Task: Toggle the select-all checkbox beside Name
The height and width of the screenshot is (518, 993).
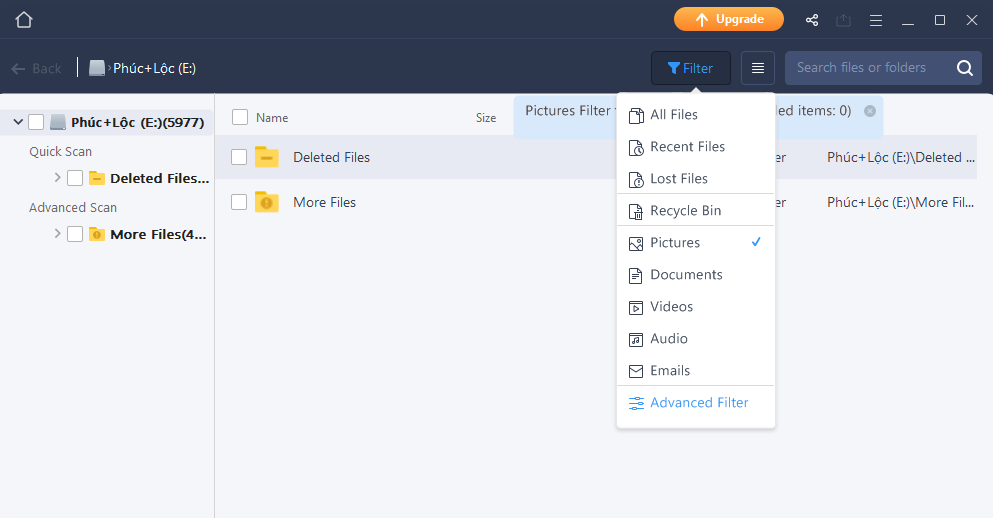Action: click(x=240, y=117)
